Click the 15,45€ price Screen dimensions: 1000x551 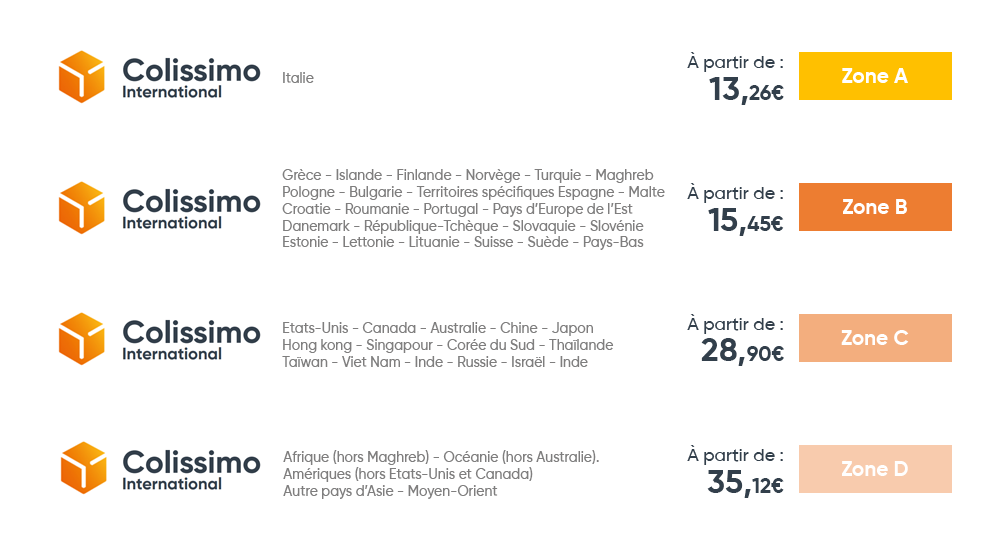pyautogui.click(x=746, y=221)
